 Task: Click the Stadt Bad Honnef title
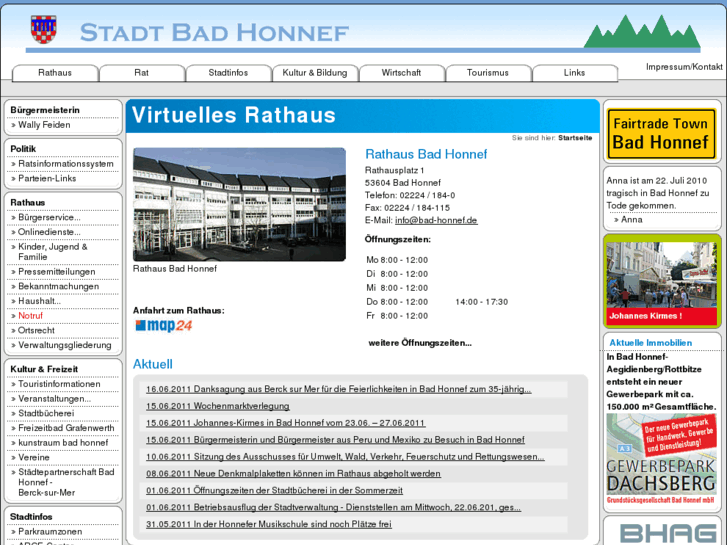click(214, 33)
